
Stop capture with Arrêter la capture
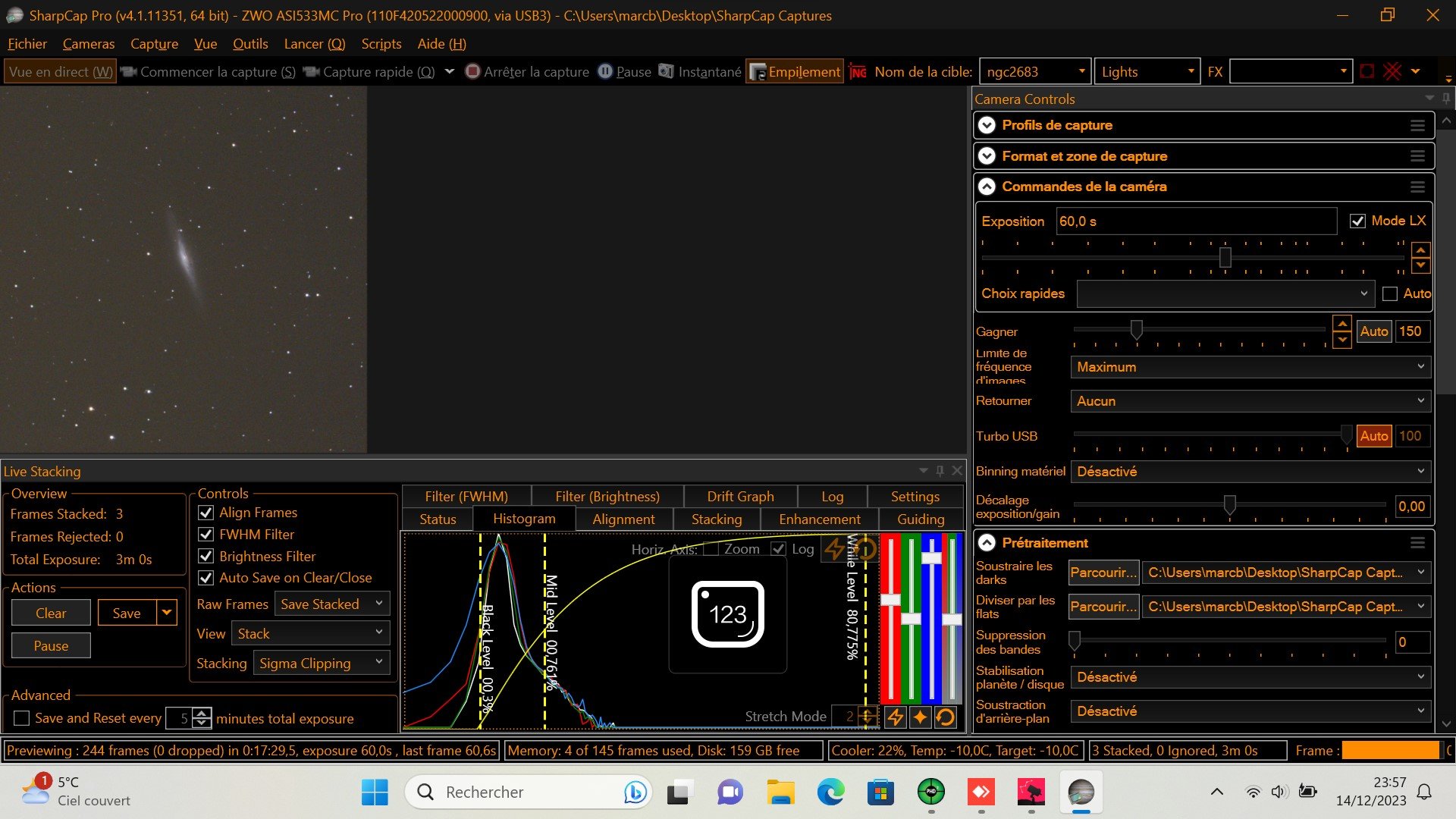point(527,71)
